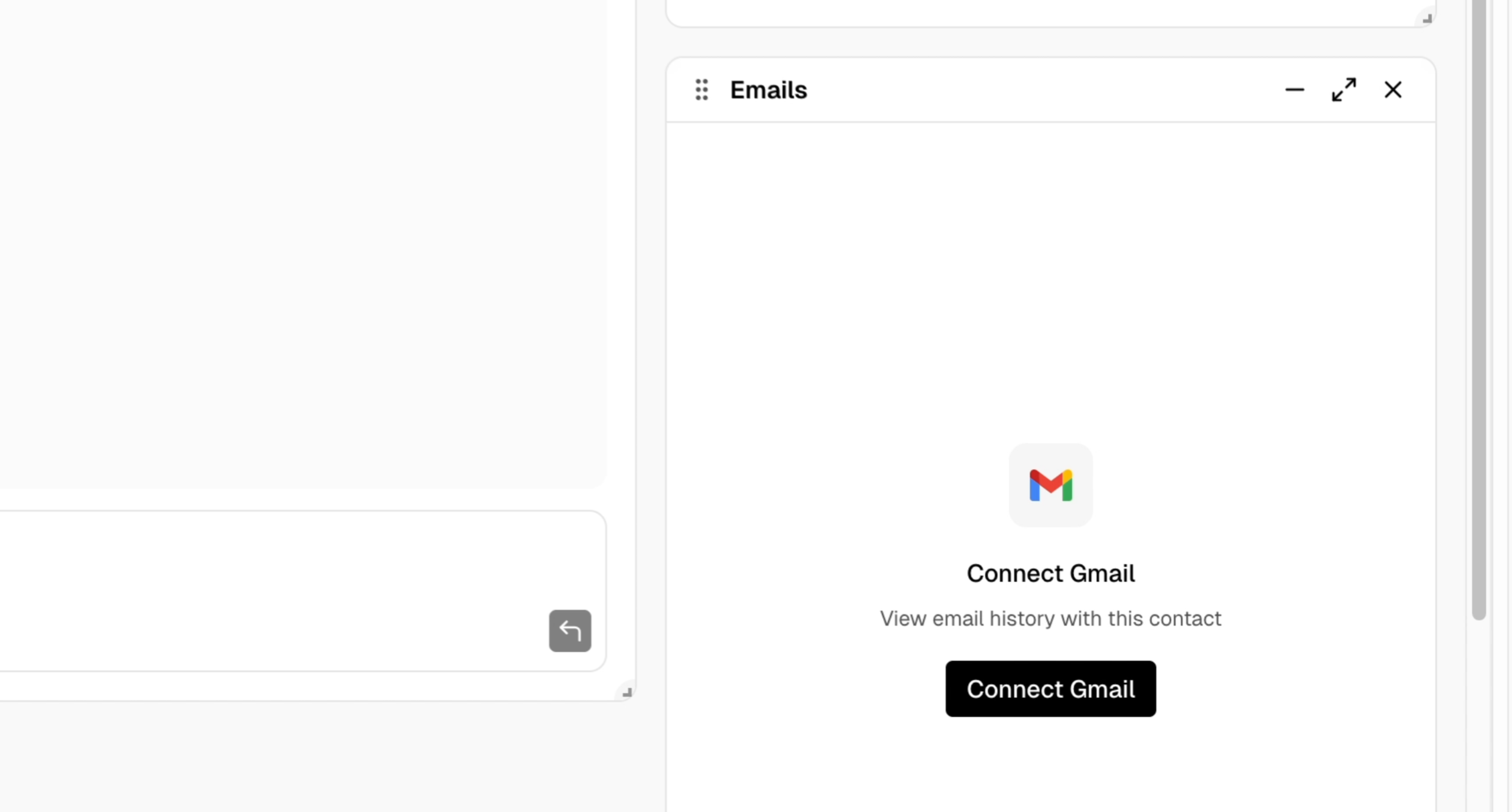Click the Connect Gmail heading text

click(1051, 573)
